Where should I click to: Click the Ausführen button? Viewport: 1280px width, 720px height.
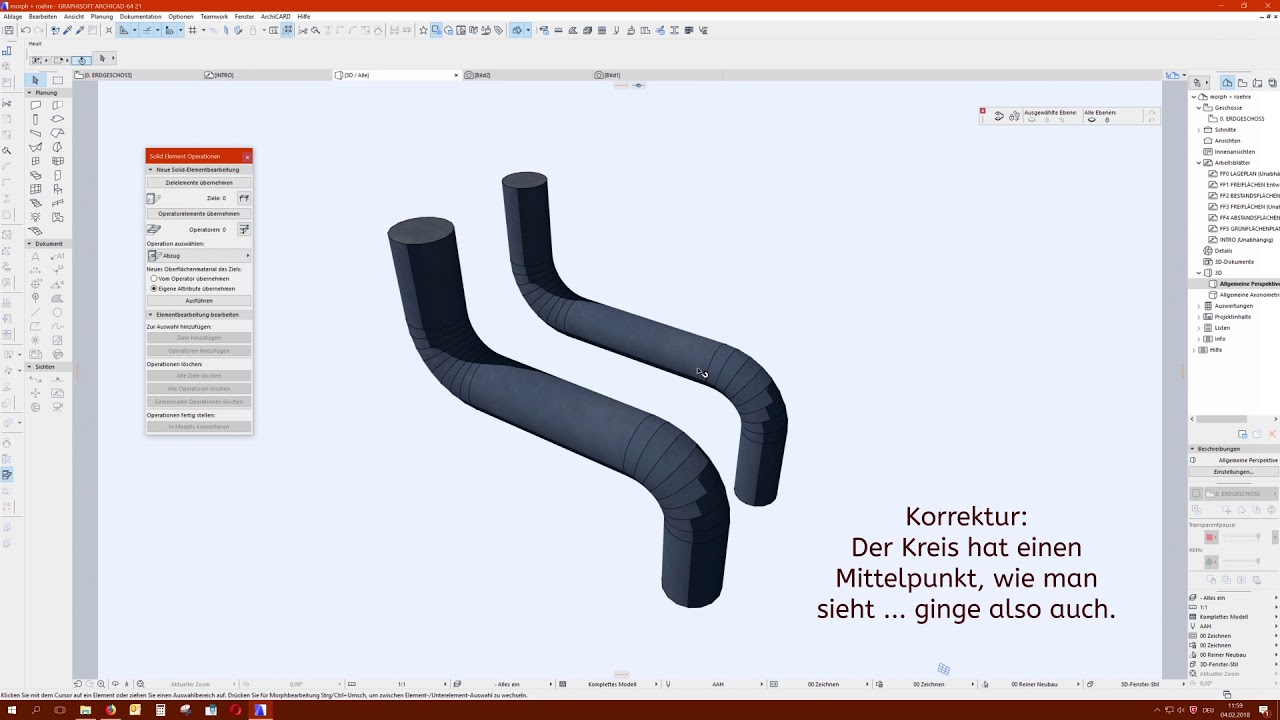199,300
